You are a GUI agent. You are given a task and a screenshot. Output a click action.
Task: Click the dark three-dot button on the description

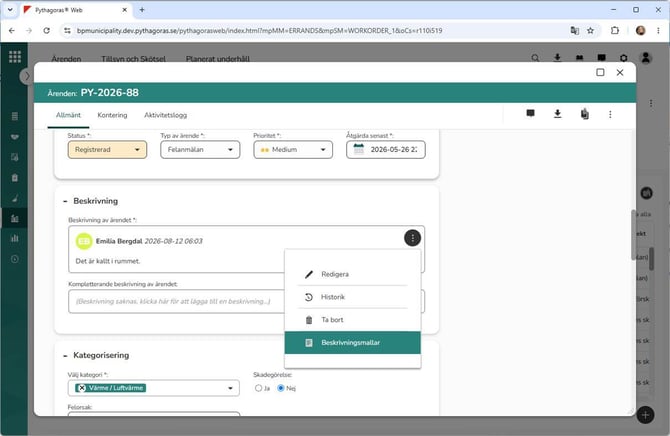click(412, 238)
